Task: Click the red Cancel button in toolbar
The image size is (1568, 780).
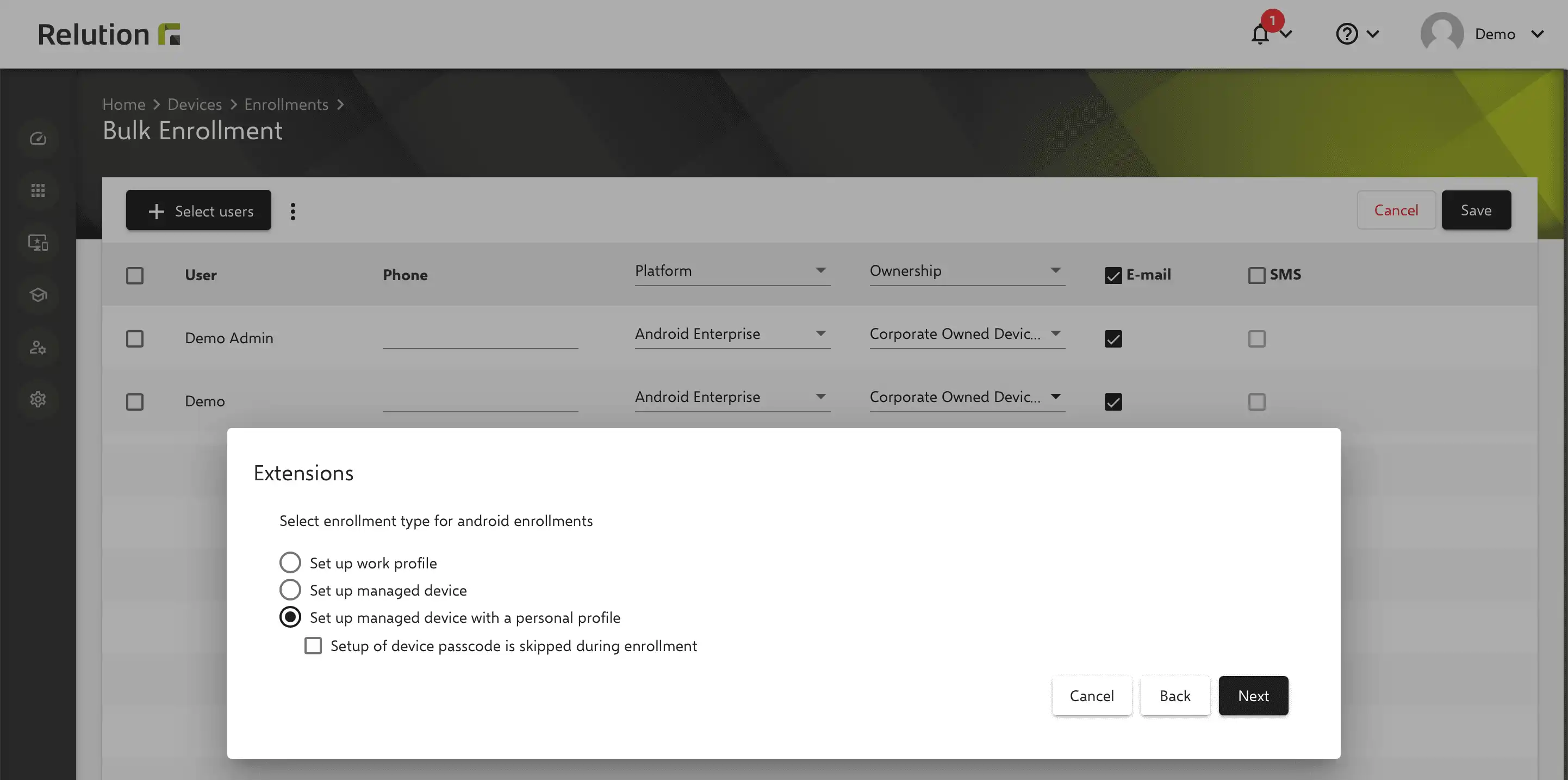Action: [x=1396, y=210]
